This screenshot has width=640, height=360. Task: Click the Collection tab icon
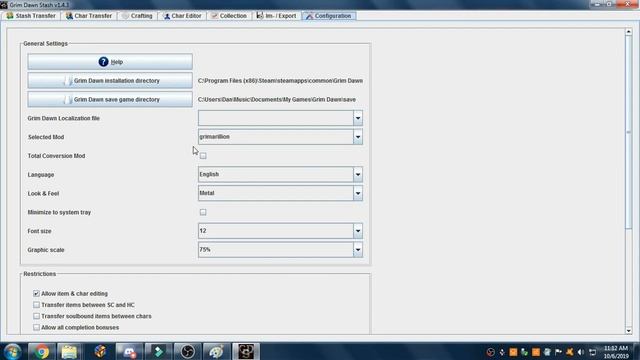pyautogui.click(x=214, y=16)
